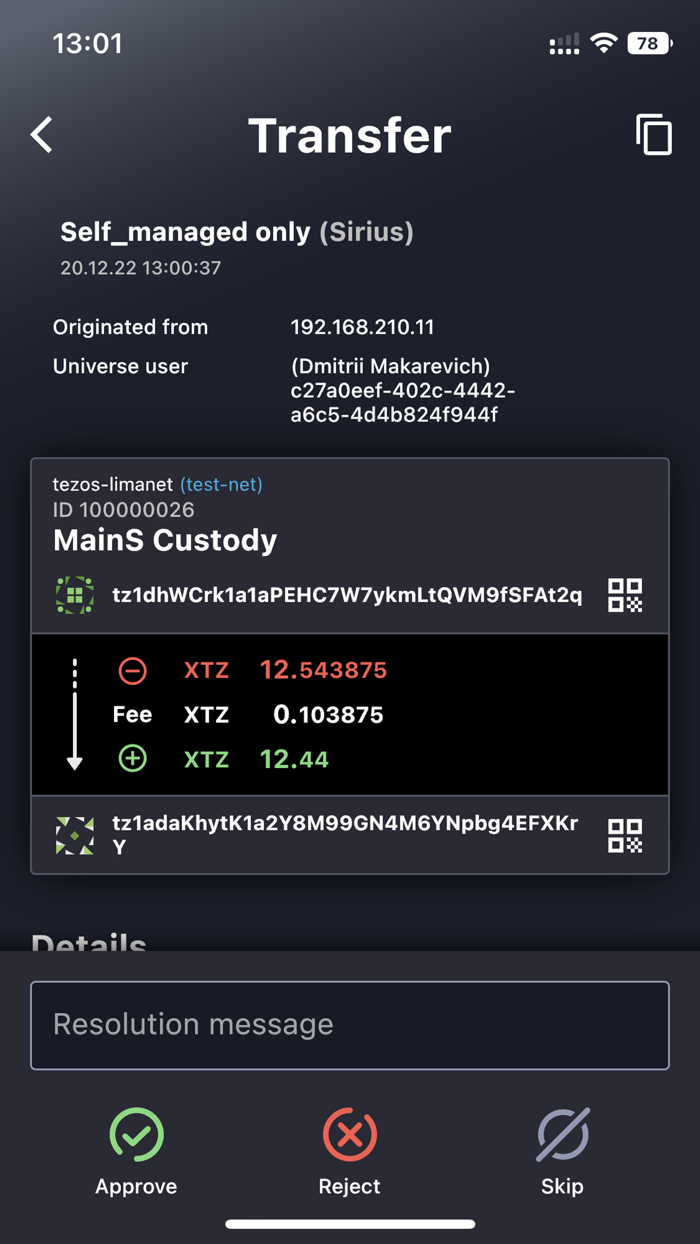Tap the home indicator bar at bottom
Screen dimensions: 700x1244
point(349,1222)
